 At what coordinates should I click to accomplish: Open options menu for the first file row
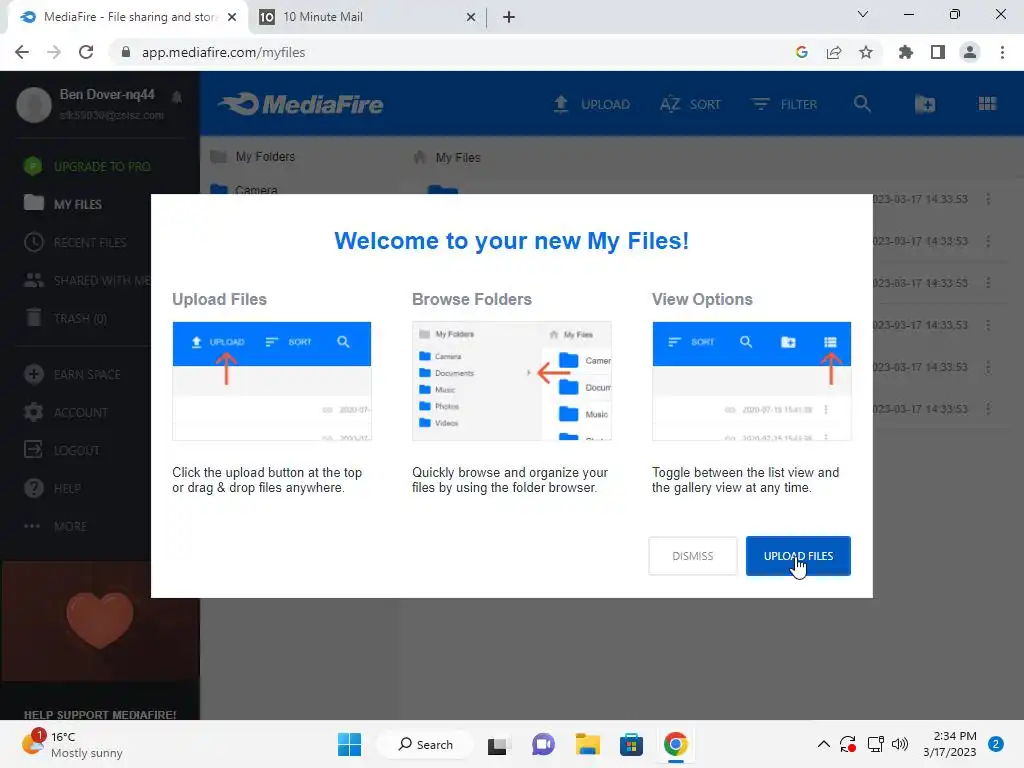click(x=988, y=199)
